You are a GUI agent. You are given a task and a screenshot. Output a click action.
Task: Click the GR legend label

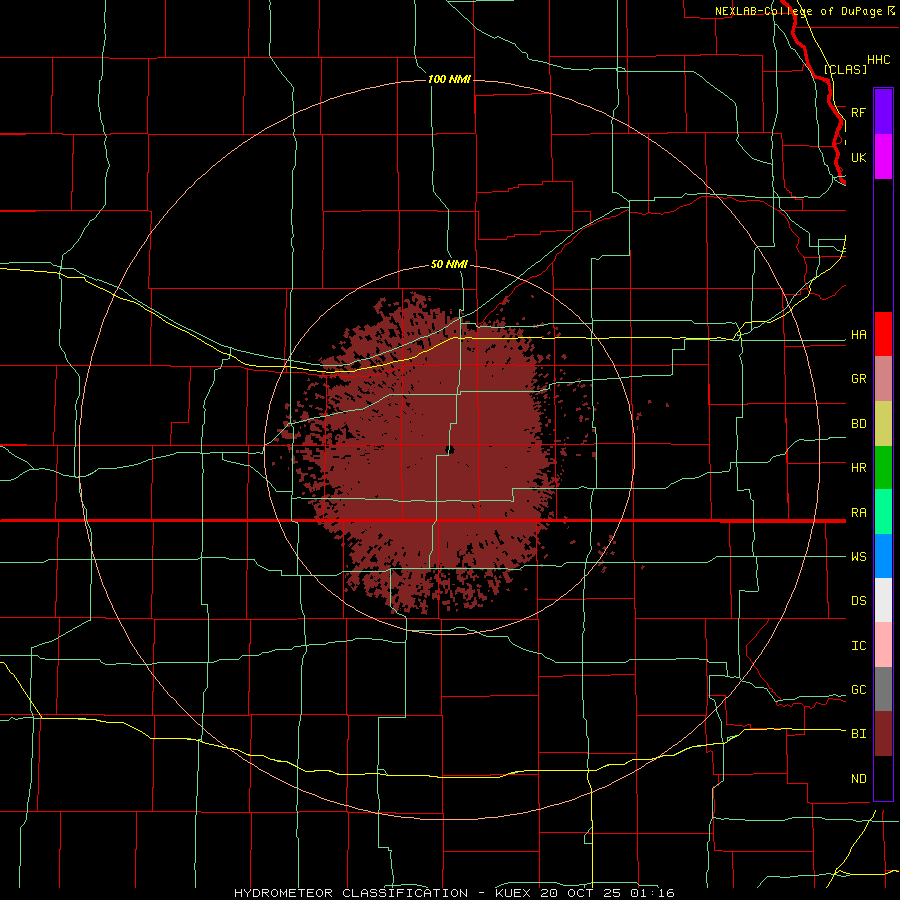(x=859, y=379)
